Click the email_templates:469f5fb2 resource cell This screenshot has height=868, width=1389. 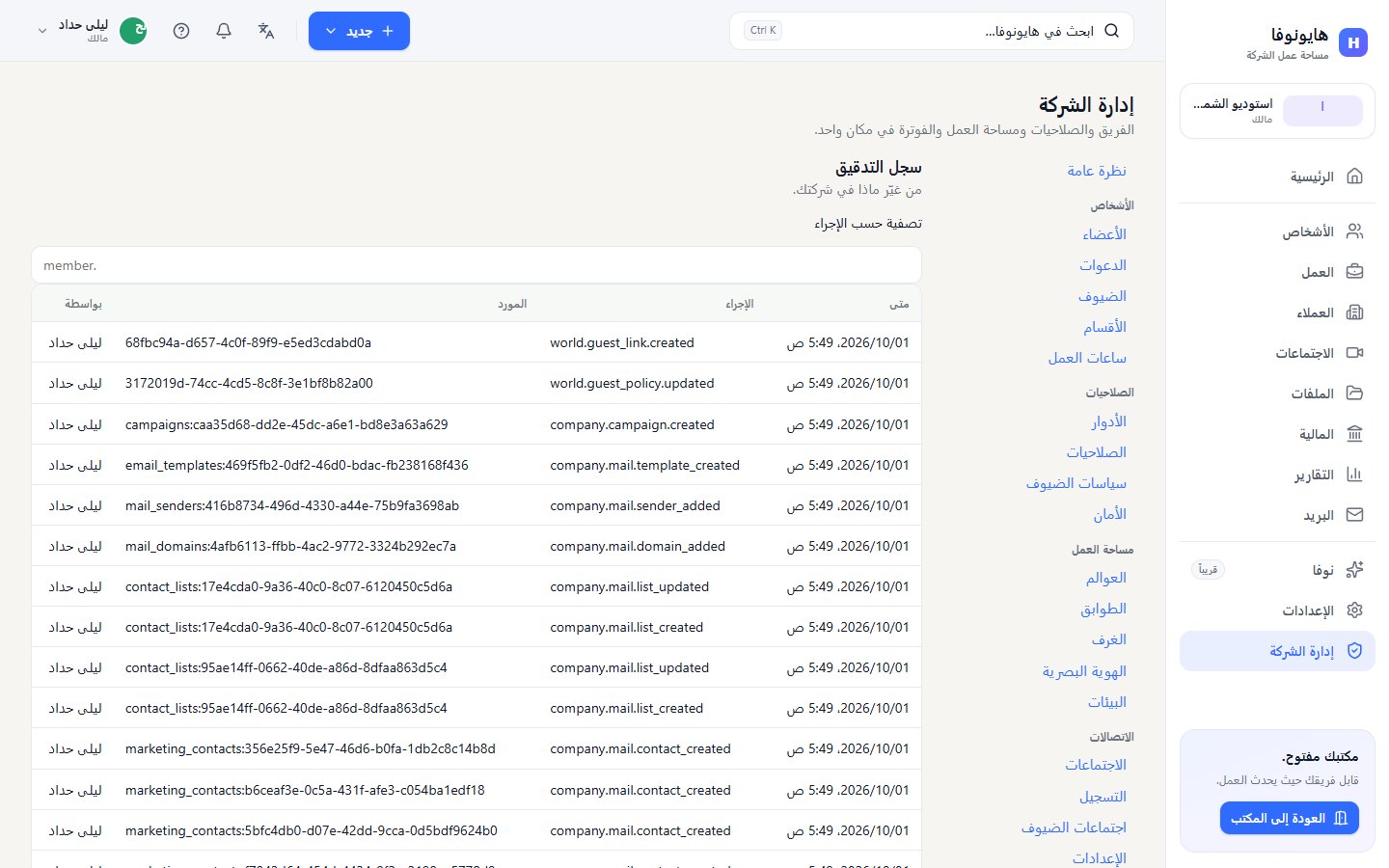point(297,465)
